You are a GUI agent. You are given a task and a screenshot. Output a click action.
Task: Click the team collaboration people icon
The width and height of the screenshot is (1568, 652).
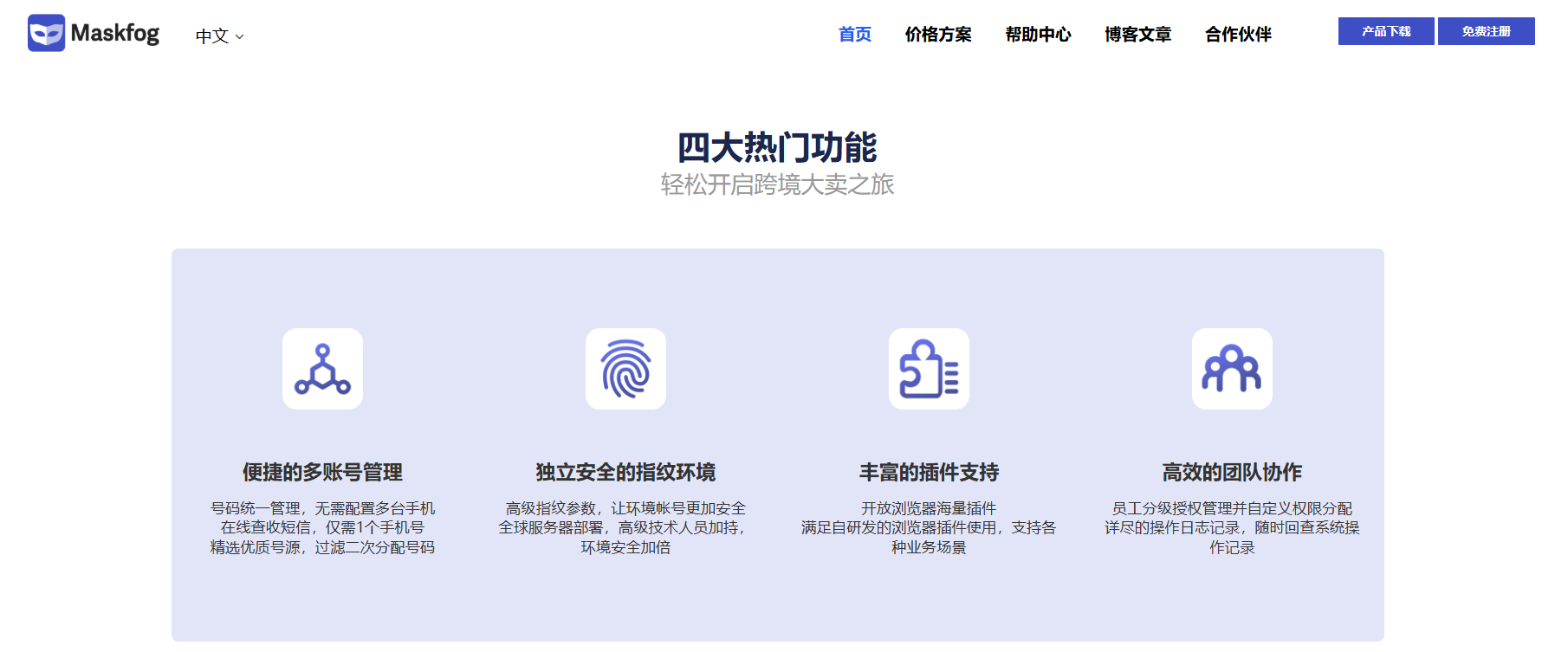coord(1232,369)
